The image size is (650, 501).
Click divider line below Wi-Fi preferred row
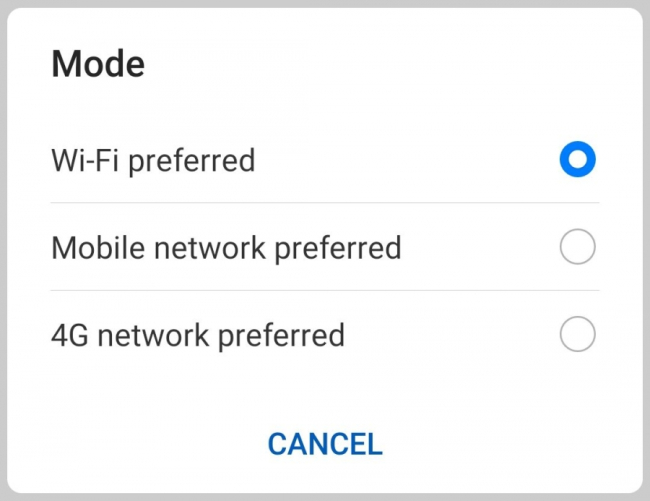pyautogui.click(x=325, y=203)
